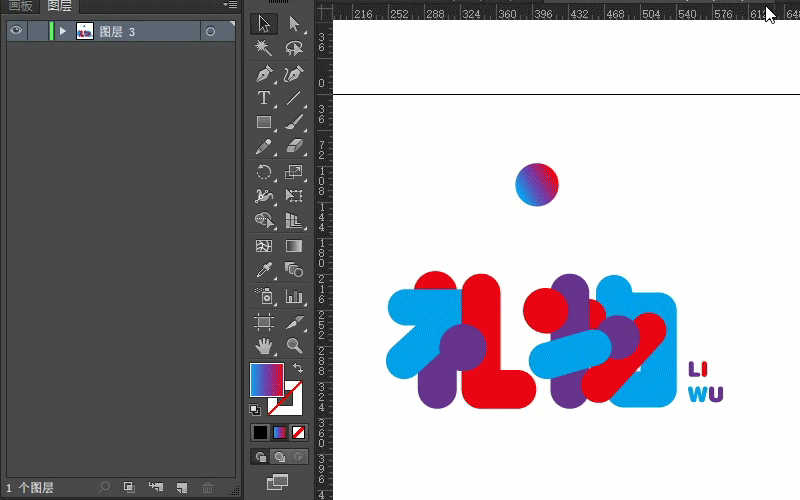Expand 图层 3 disclosure triangle
The image size is (800, 500).
coord(63,32)
